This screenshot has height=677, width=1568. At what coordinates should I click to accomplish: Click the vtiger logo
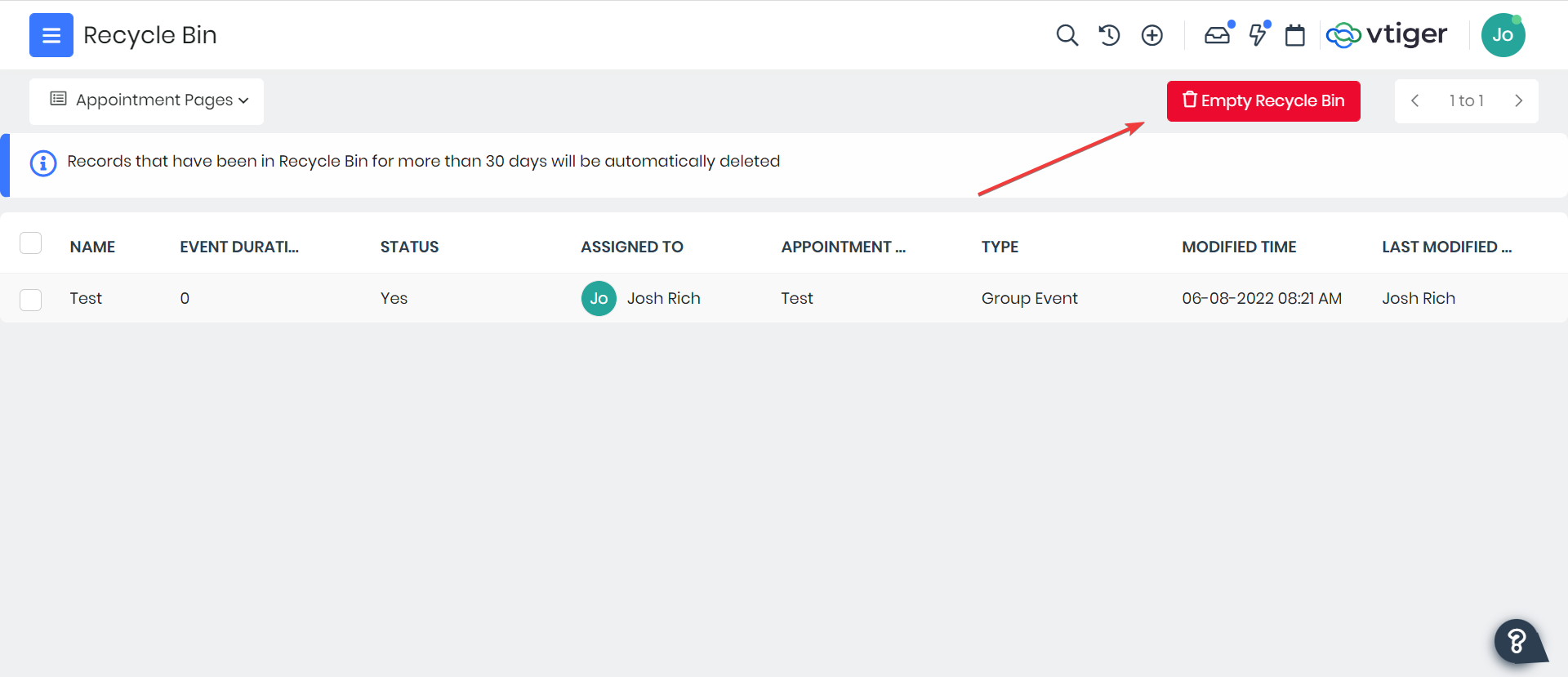pos(1387,35)
